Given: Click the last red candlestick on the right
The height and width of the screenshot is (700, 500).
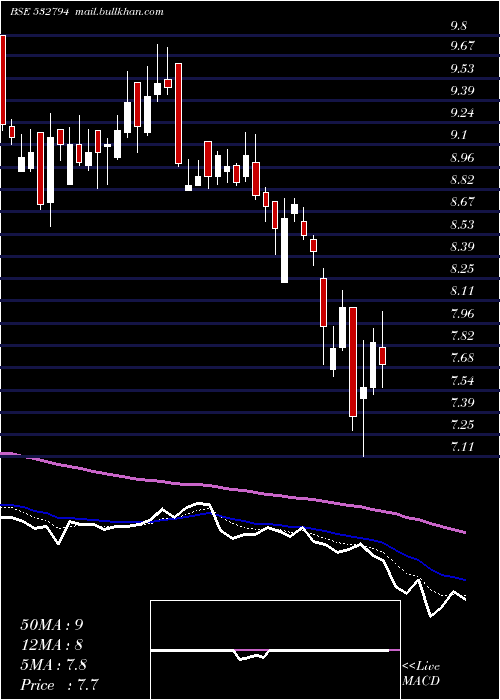Looking at the screenshot, I should [383, 356].
